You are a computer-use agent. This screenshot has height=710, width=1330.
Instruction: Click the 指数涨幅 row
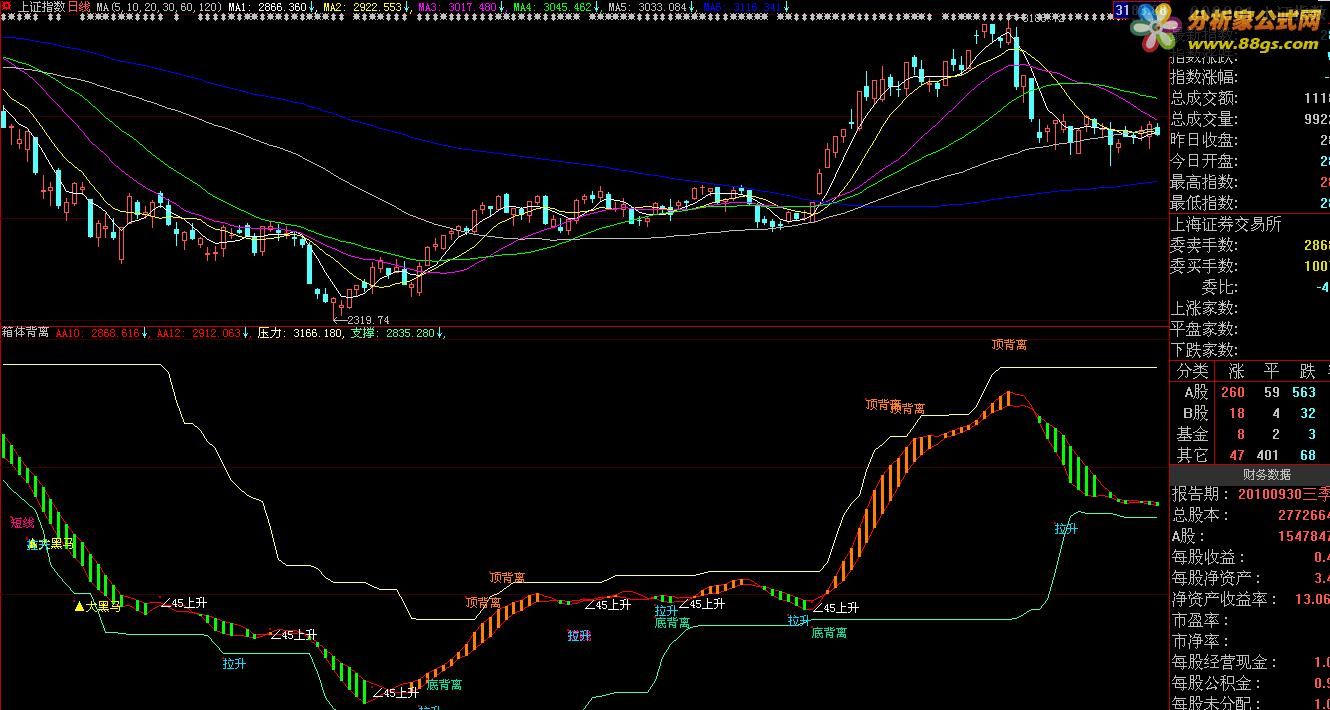coord(1249,77)
